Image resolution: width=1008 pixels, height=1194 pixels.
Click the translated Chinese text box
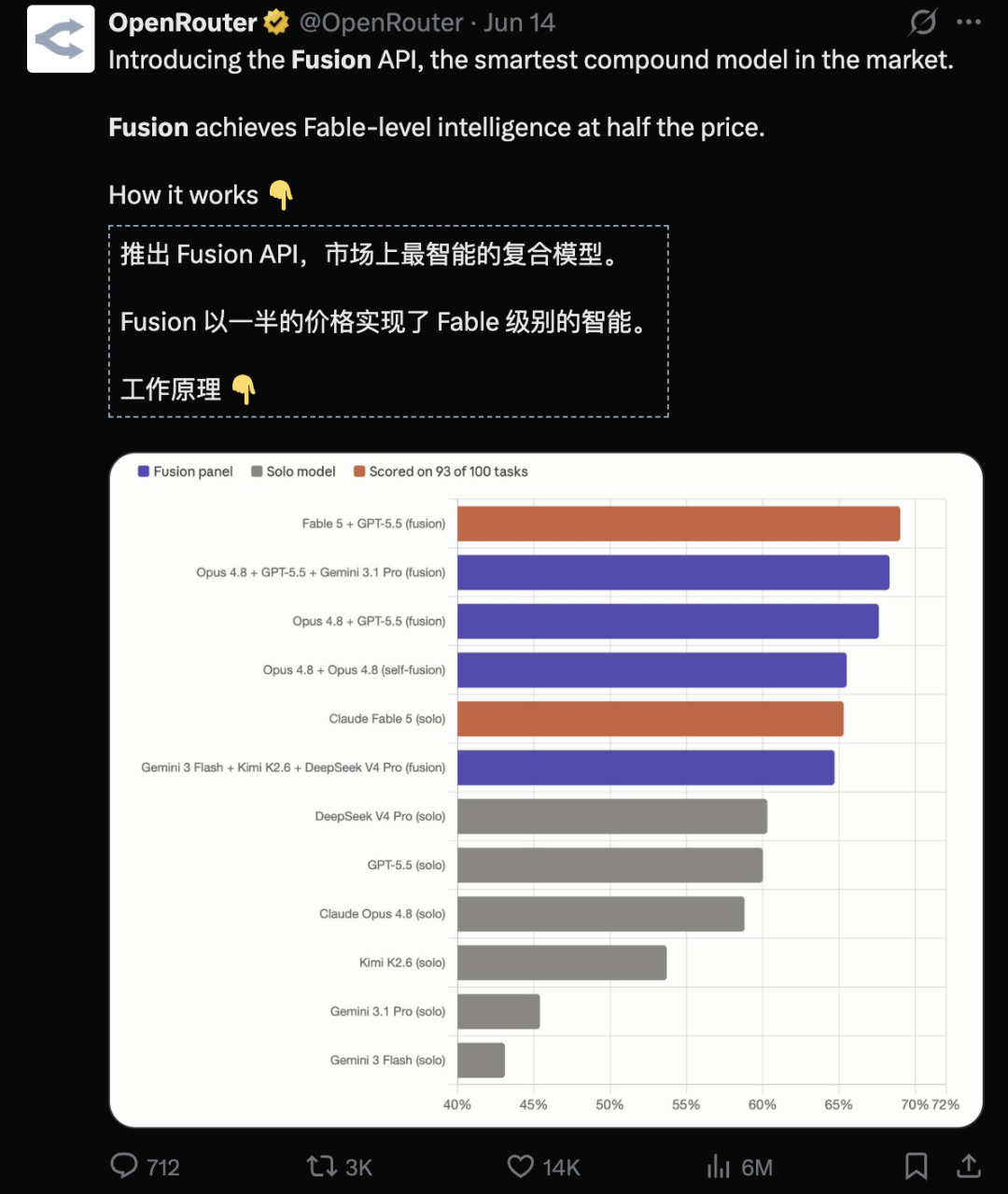[x=388, y=321]
